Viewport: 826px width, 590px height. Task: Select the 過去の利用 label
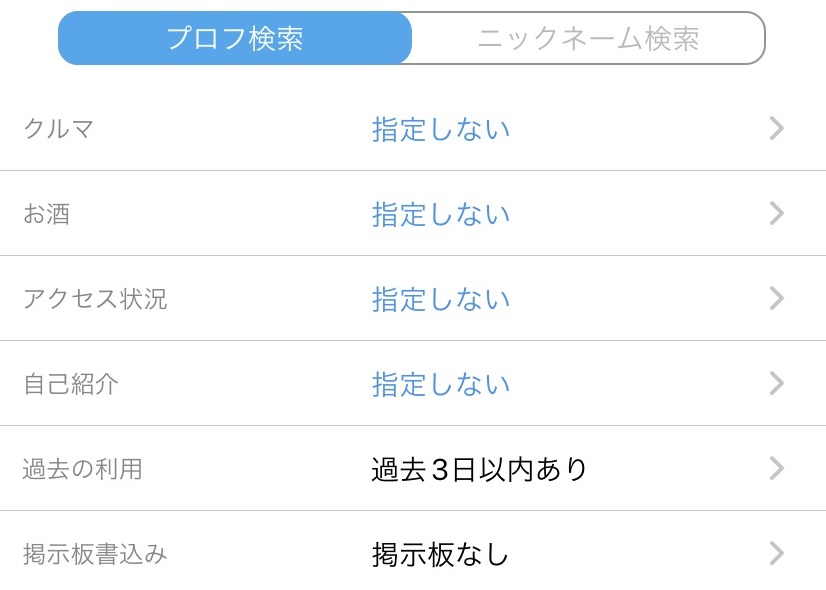[83, 469]
